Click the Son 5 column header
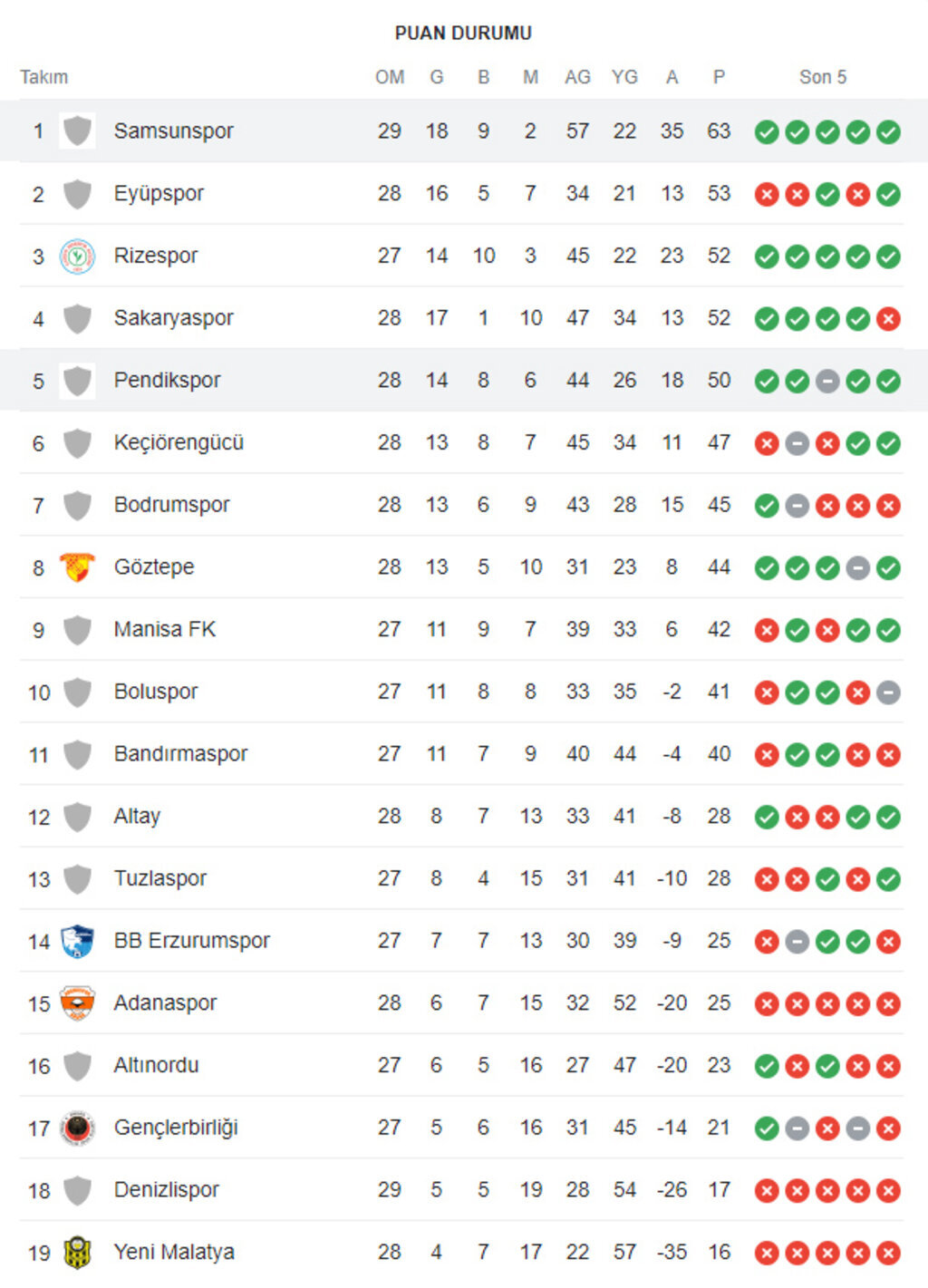 [x=823, y=77]
